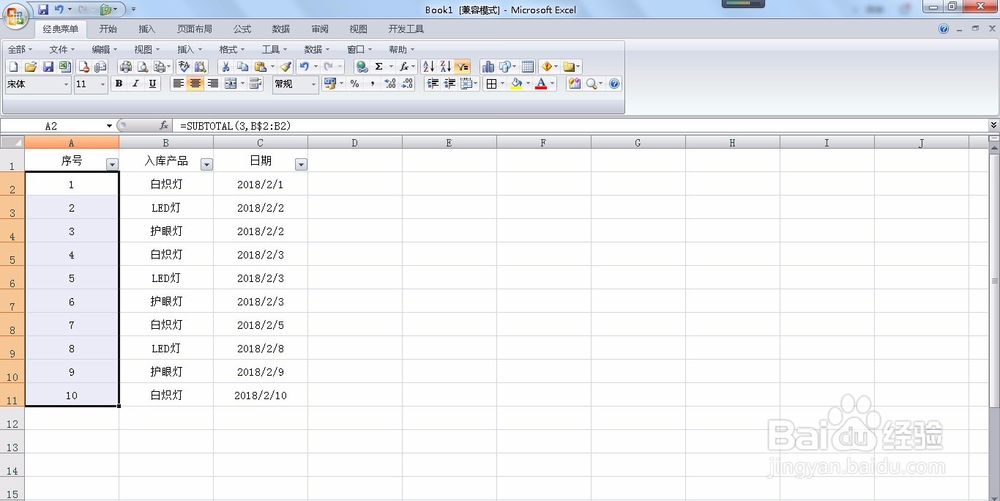The image size is (1000, 501).
Task: Insert chart with column chart icon
Action: click(x=488, y=66)
